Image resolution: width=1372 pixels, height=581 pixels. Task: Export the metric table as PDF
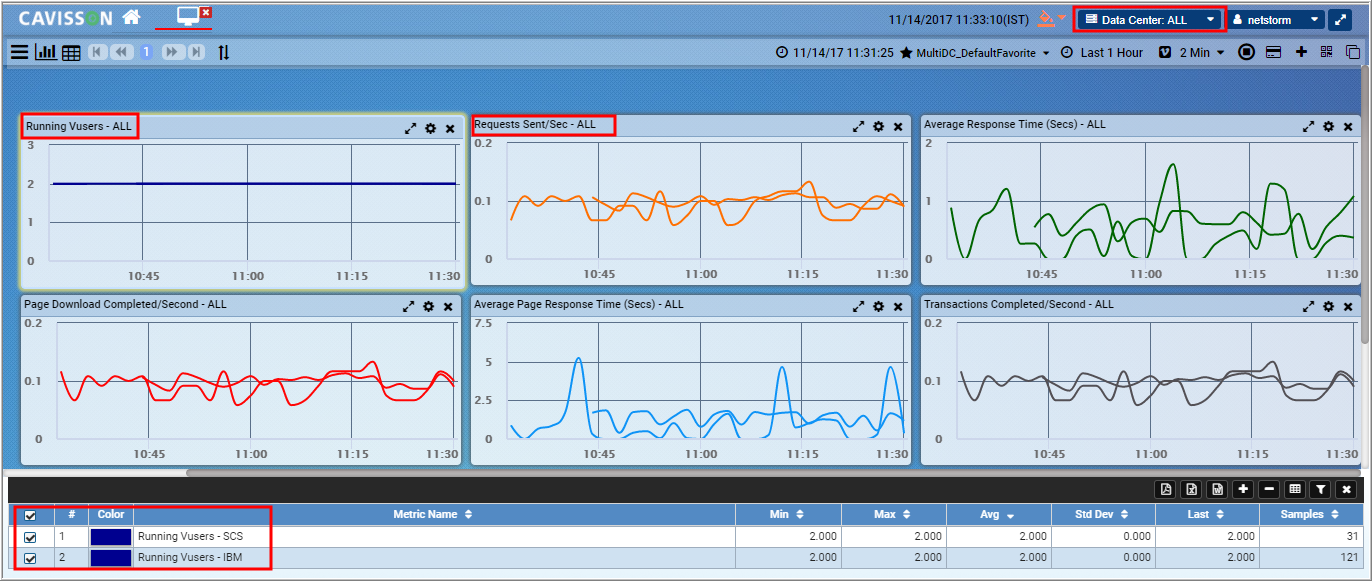click(1166, 489)
